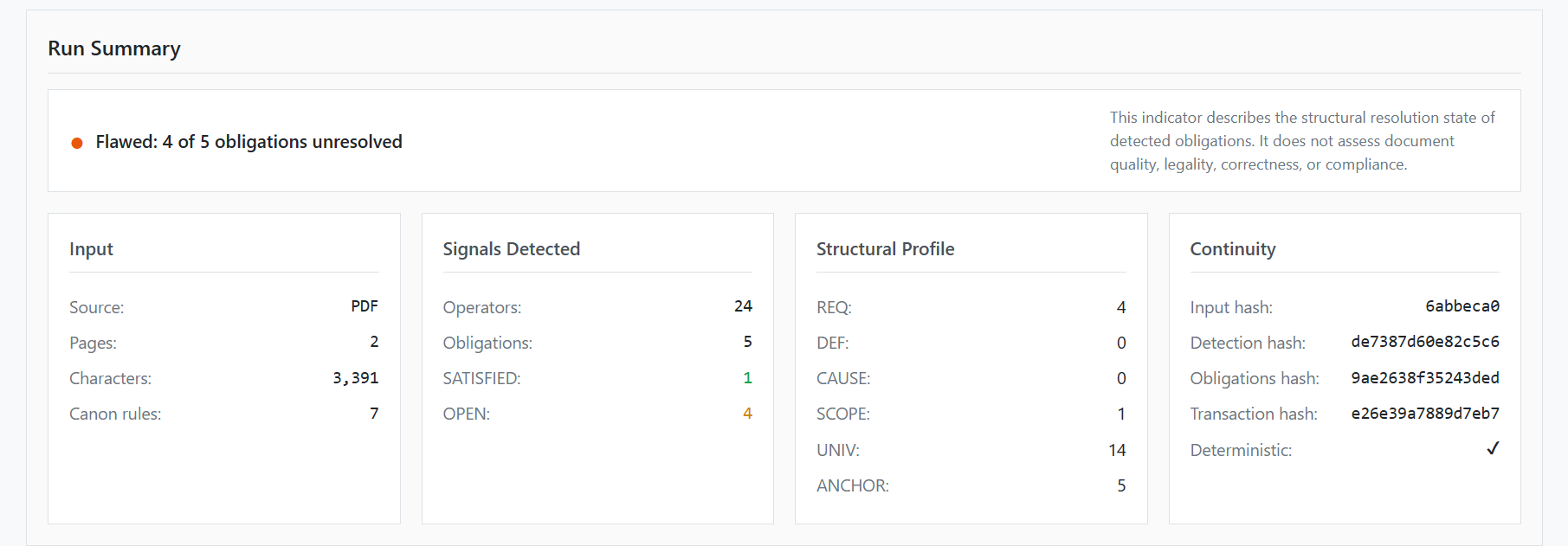Click the Characters value 3,391
Screen dimensions: 1568x546
point(355,378)
